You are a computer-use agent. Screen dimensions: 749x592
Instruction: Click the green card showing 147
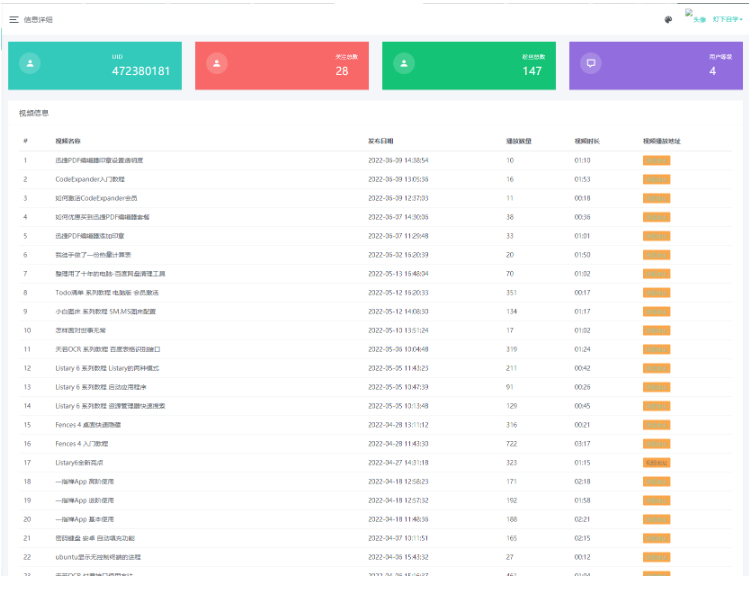pyautogui.click(x=469, y=65)
